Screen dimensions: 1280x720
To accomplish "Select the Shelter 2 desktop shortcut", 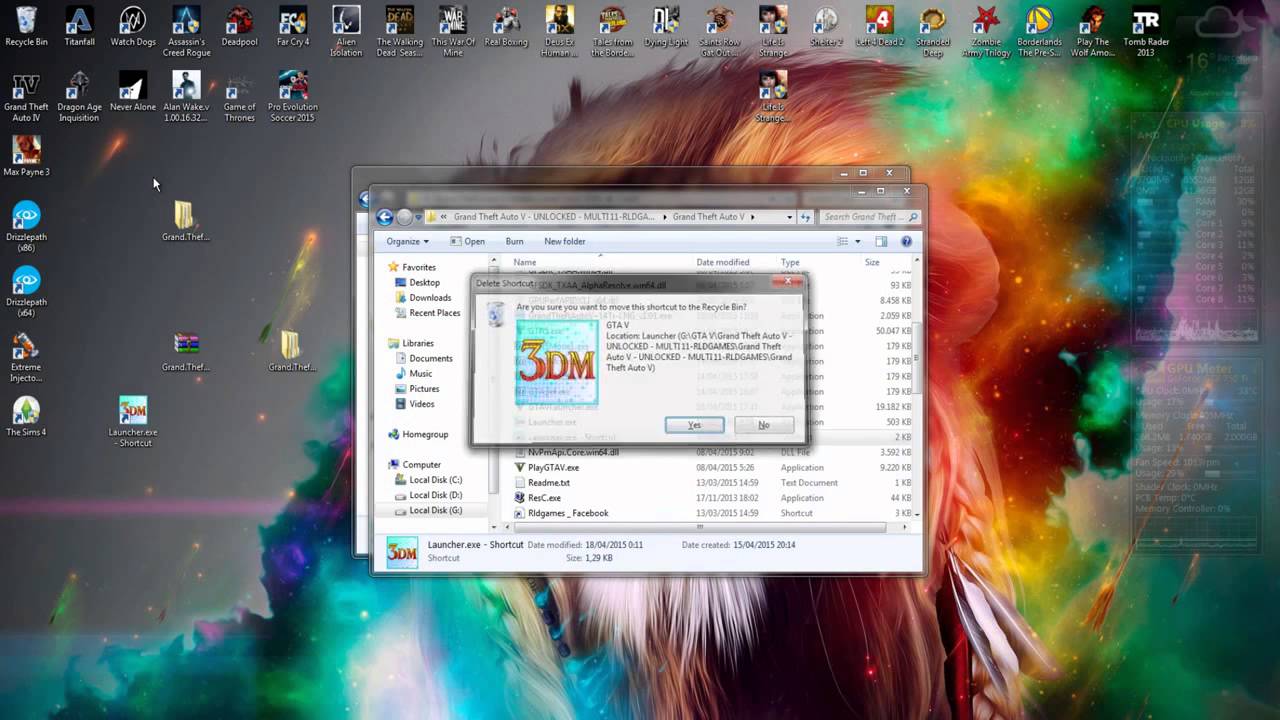I will pyautogui.click(x=826, y=27).
